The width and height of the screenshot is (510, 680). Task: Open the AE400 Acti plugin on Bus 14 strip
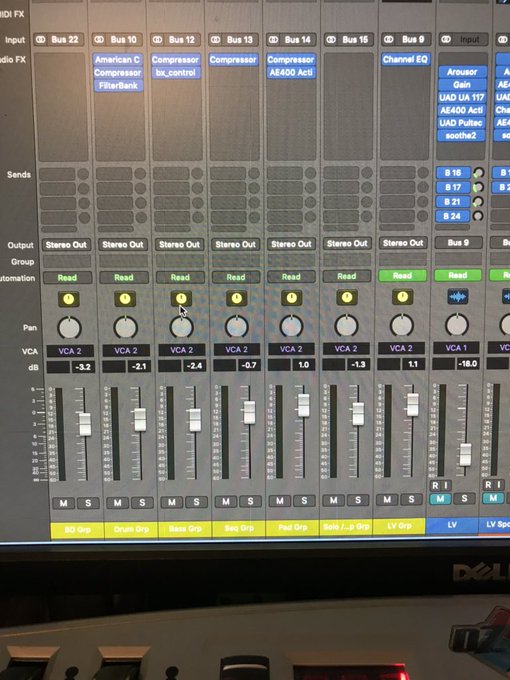click(x=291, y=72)
